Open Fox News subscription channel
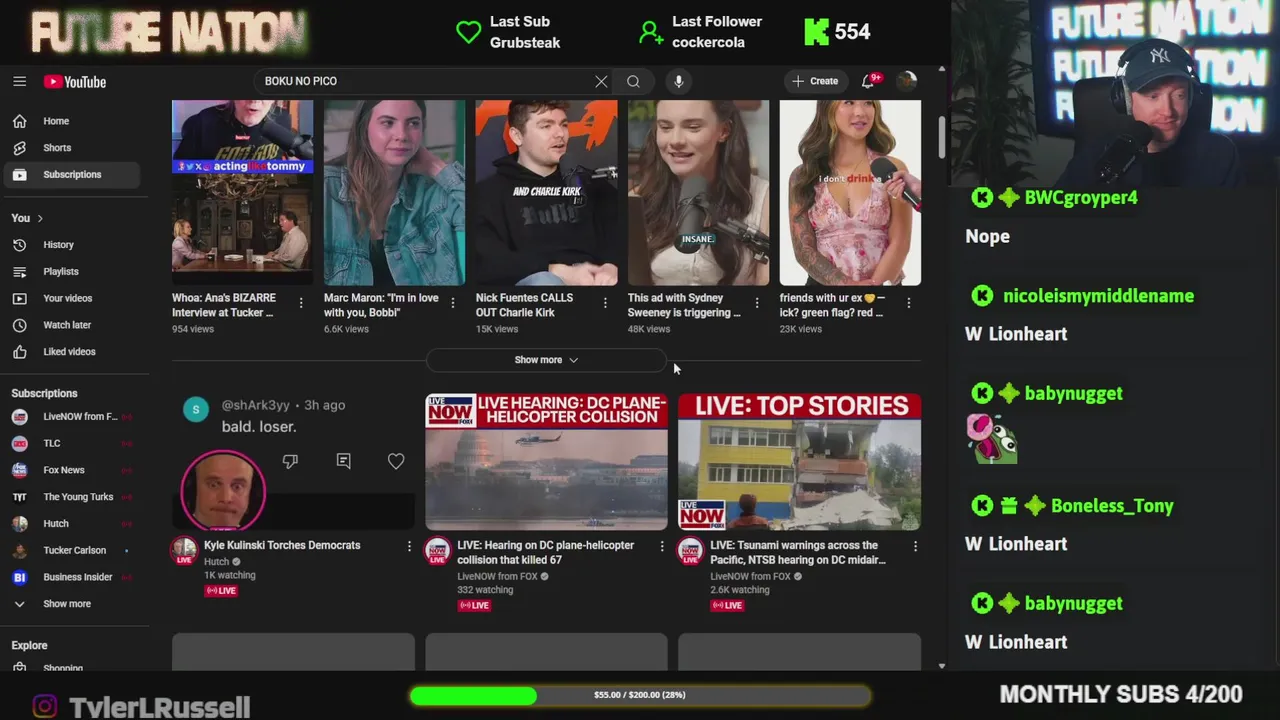Screen dimensions: 1280x720 tap(72, 470)
